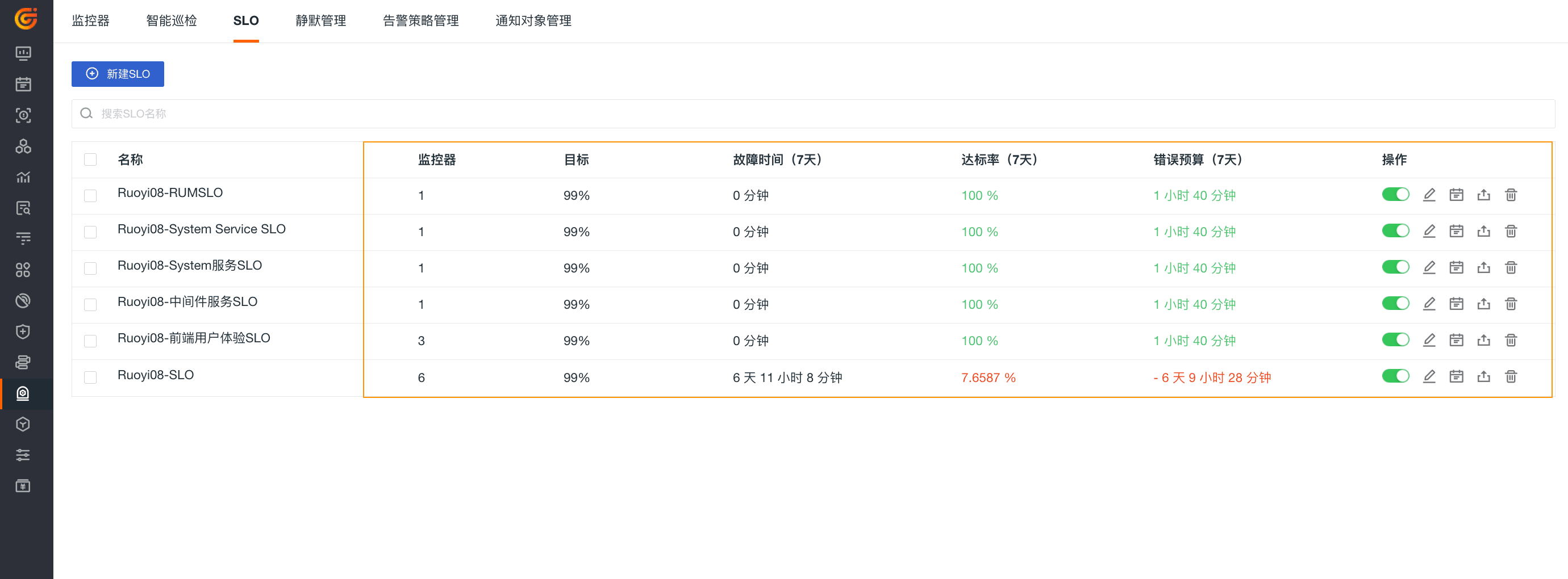Export Ruoyi08-SLO row via share icon

coord(1483,376)
